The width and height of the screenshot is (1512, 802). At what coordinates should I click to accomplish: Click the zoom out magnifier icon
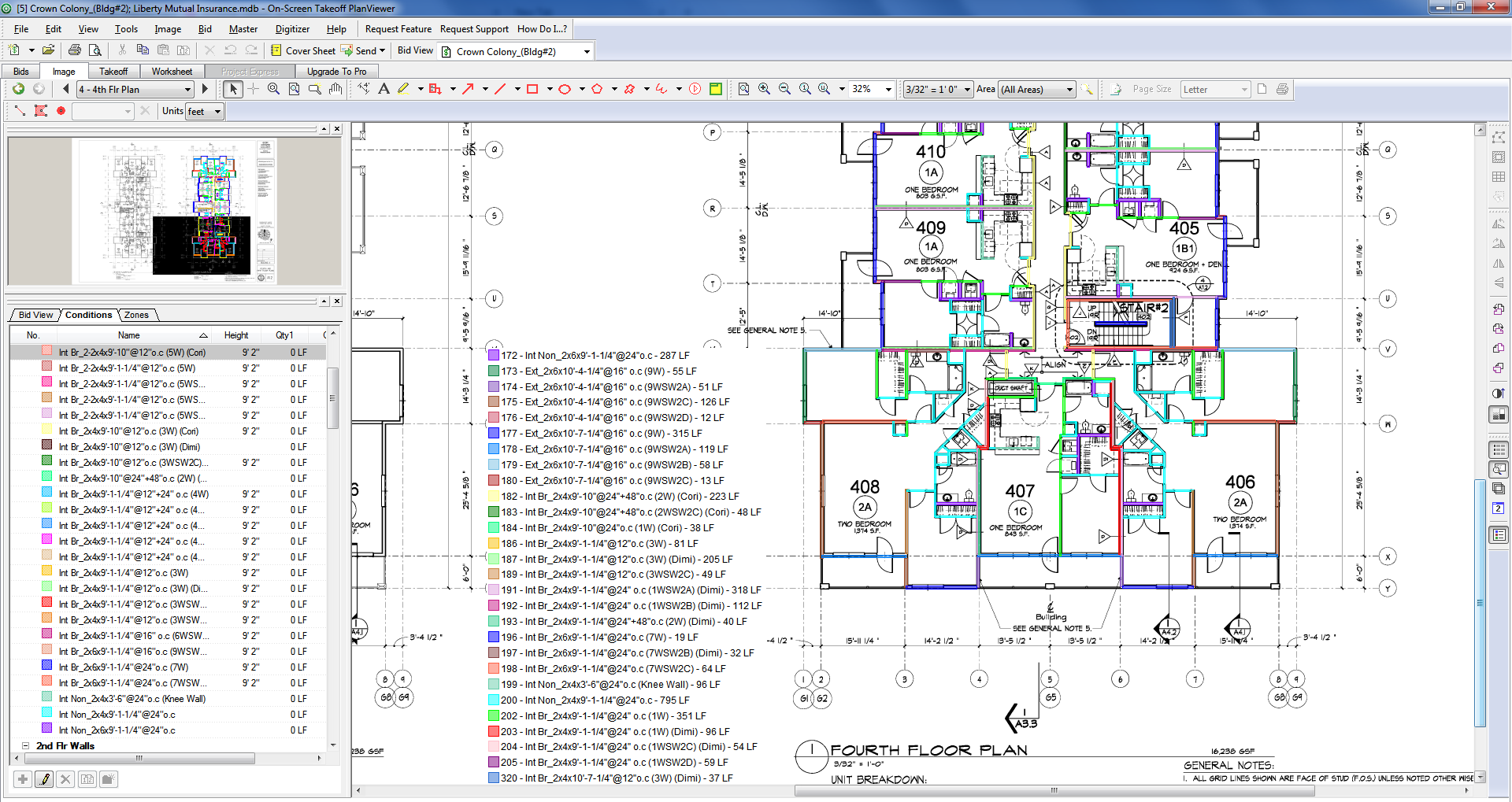(x=784, y=89)
